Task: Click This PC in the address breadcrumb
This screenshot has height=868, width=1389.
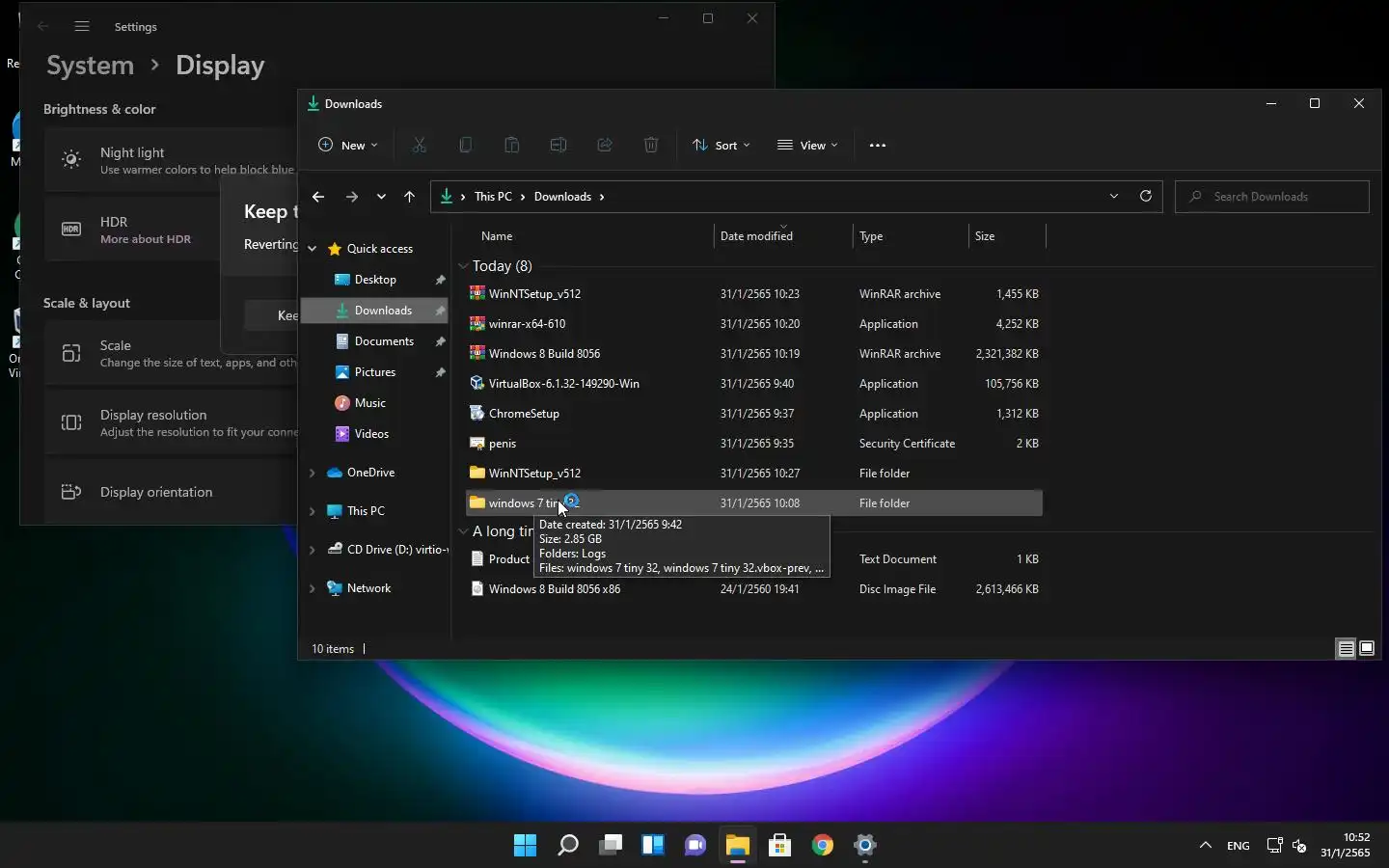Action: coord(493,197)
